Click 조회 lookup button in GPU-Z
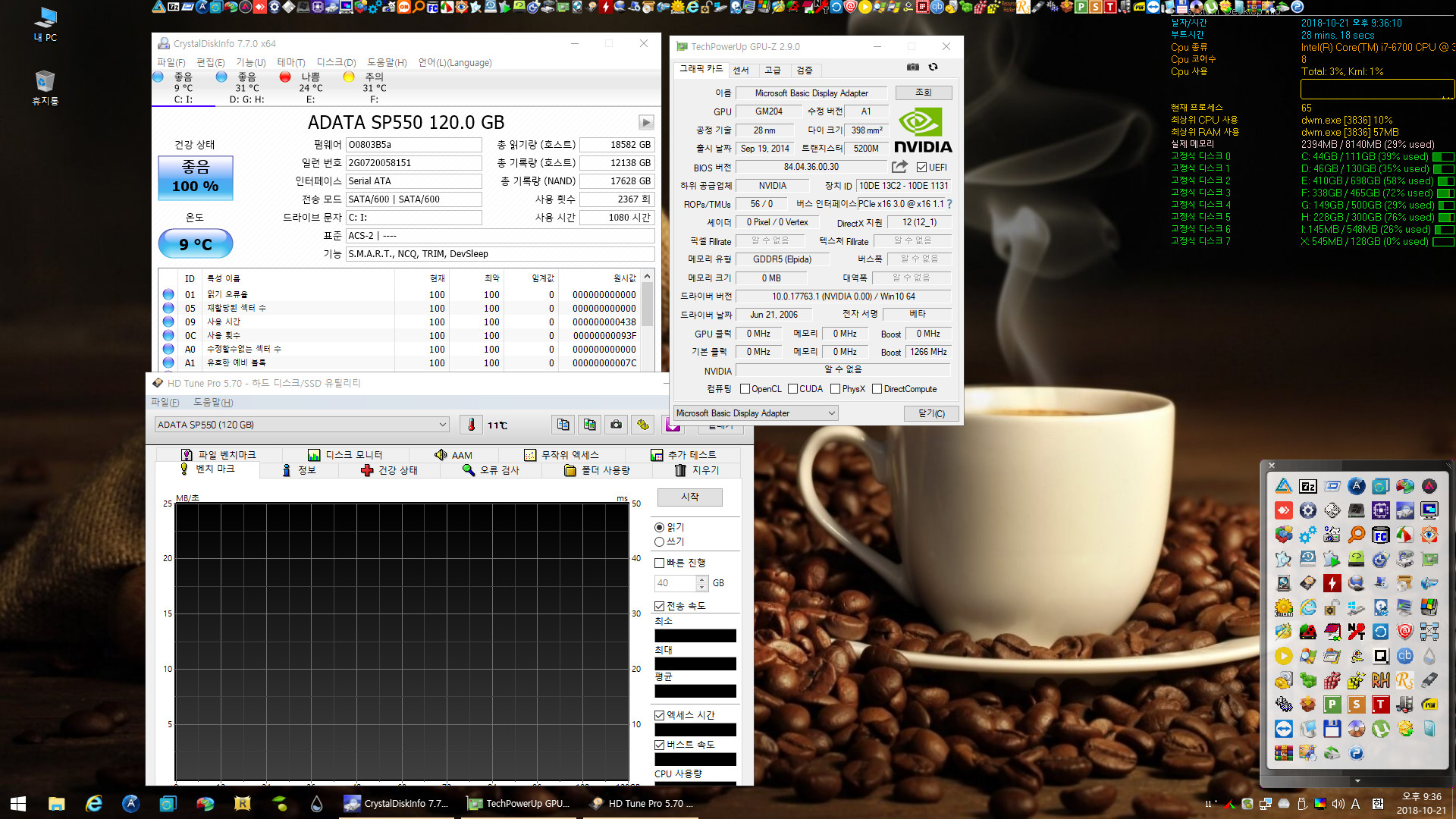 point(924,93)
